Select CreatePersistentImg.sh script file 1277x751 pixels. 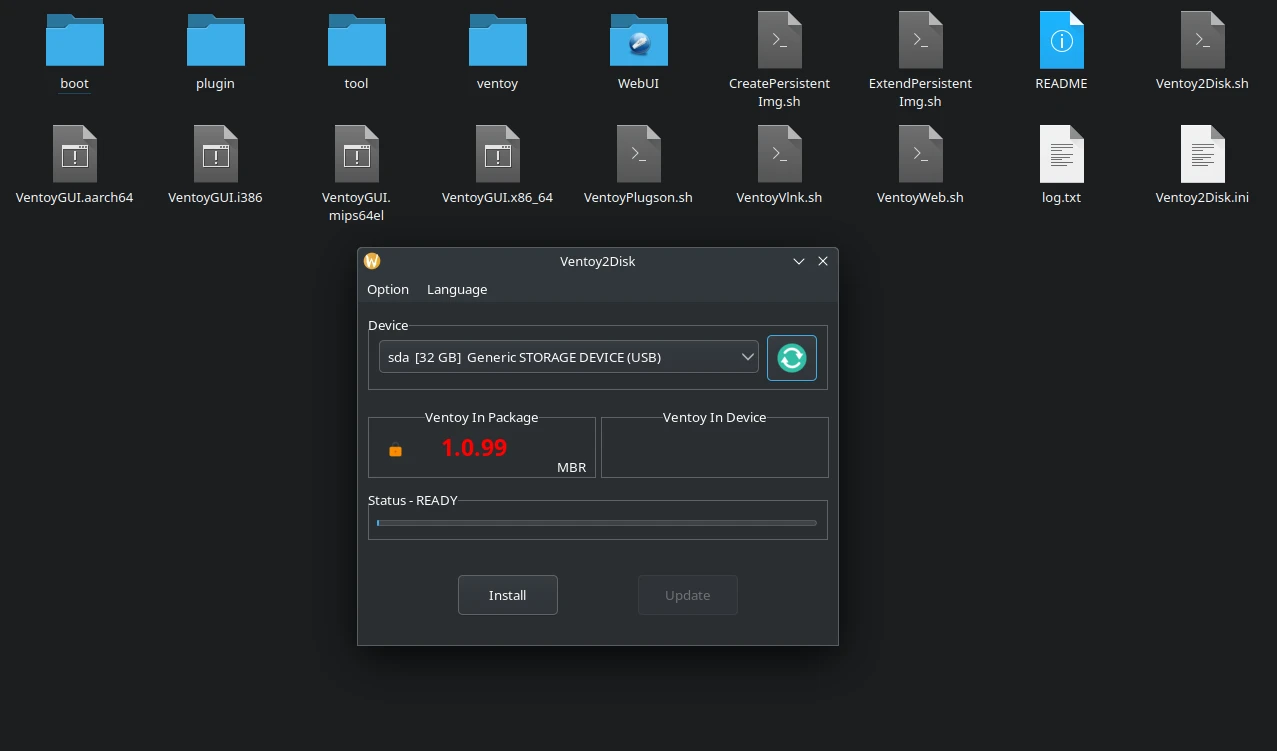tap(780, 40)
